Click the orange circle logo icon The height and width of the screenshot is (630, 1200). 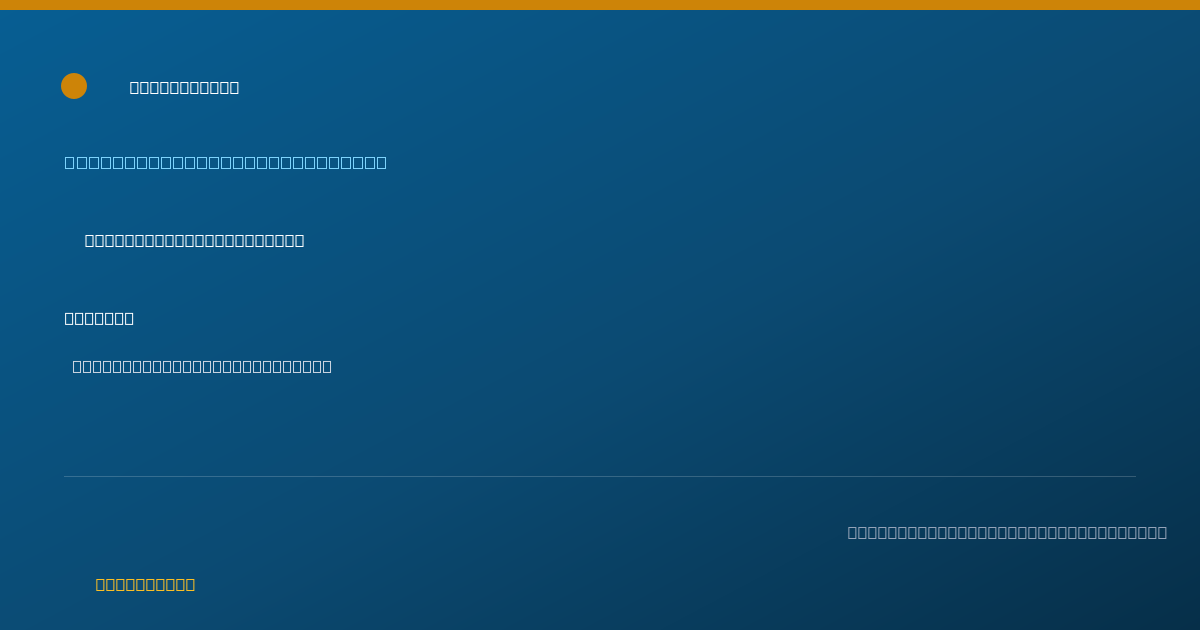click(x=74, y=86)
